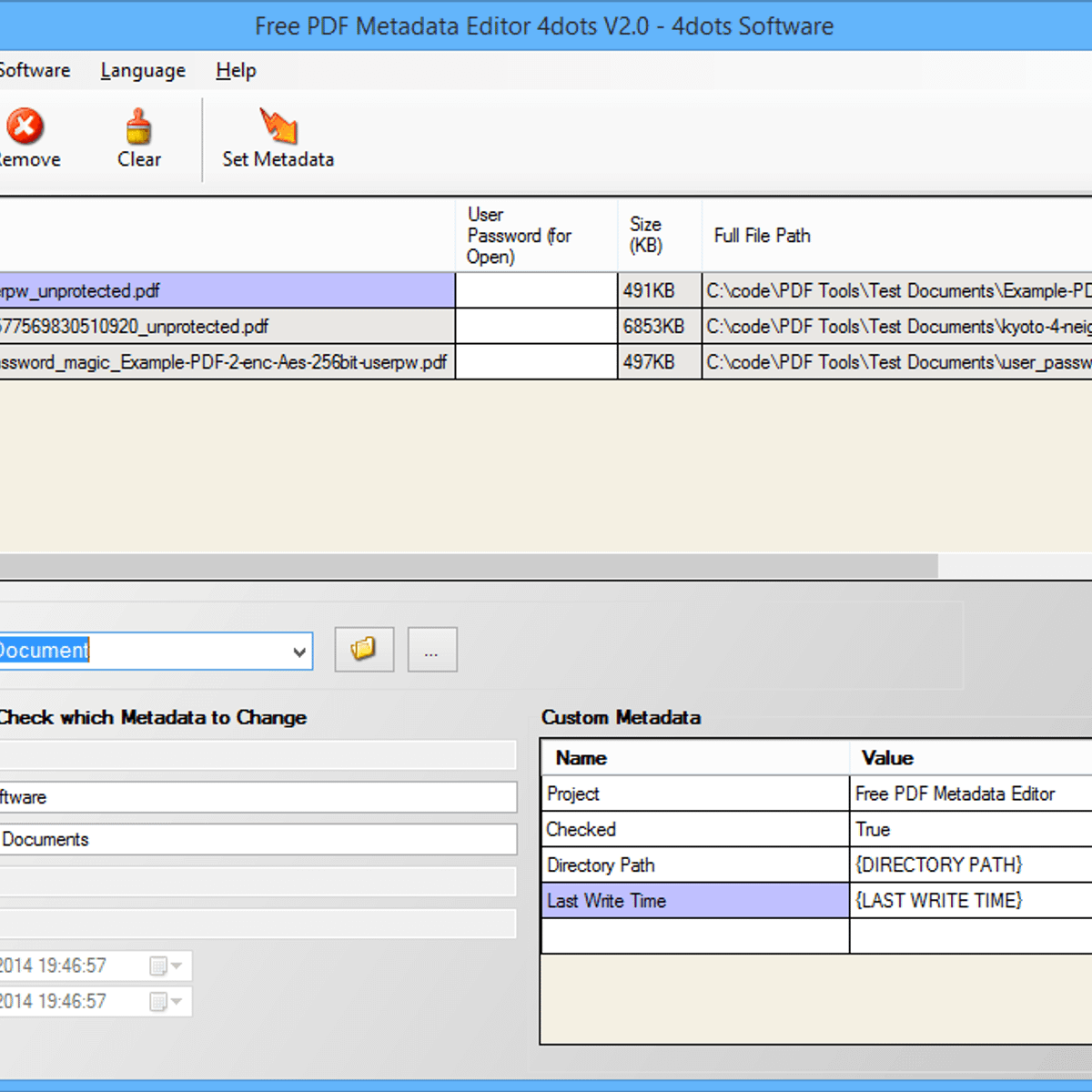Click the '497KB' size cell
This screenshot has height=1092, width=1092.
[660, 362]
